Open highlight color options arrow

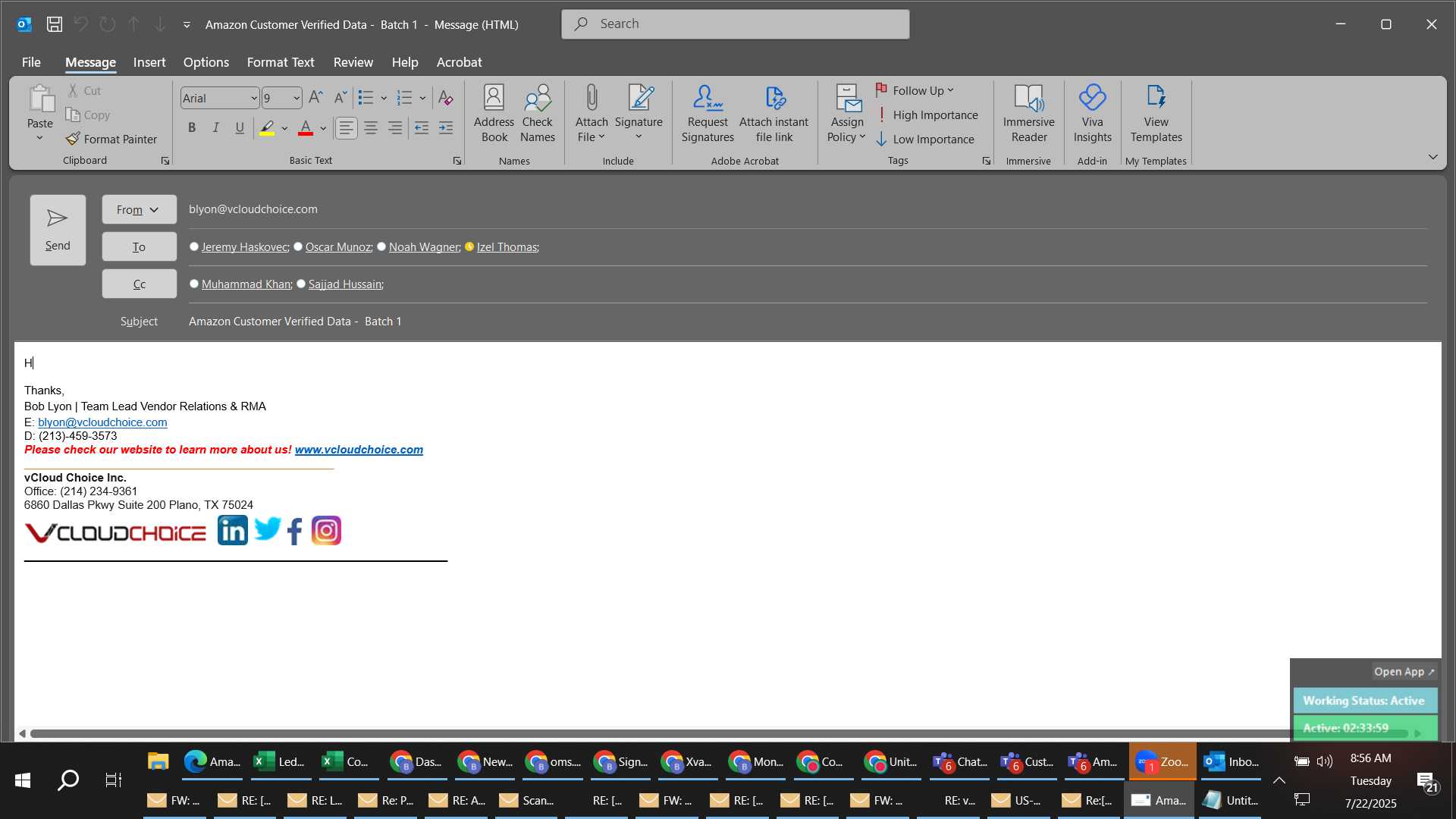pos(284,129)
